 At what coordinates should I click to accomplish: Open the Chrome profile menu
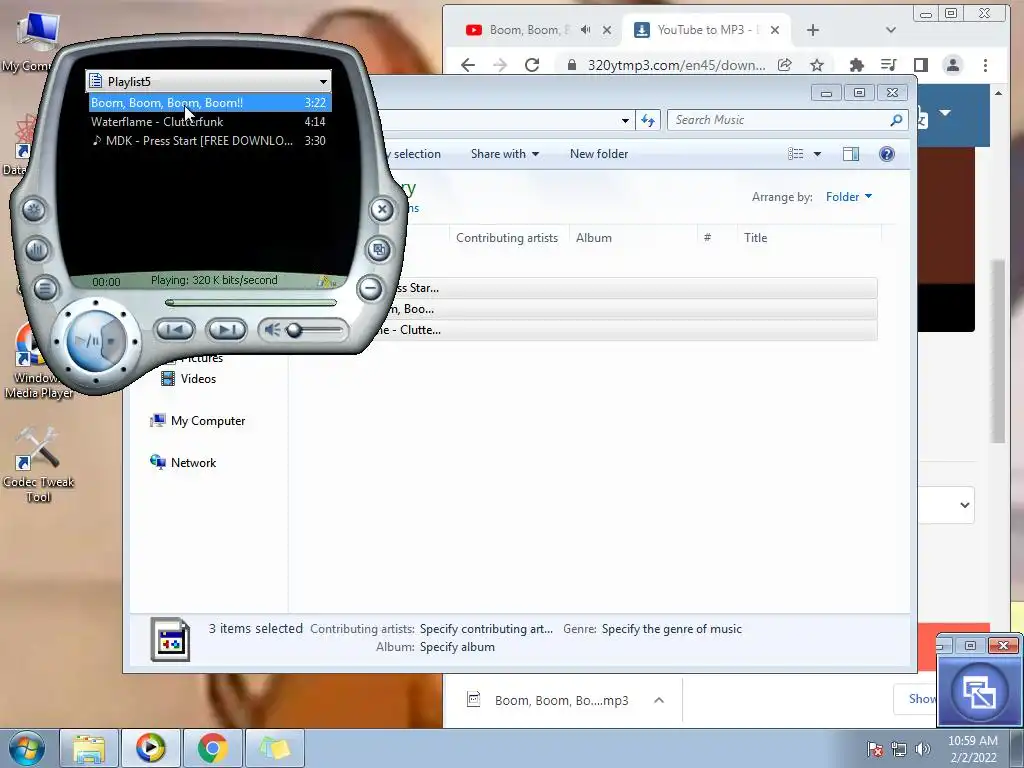(953, 65)
